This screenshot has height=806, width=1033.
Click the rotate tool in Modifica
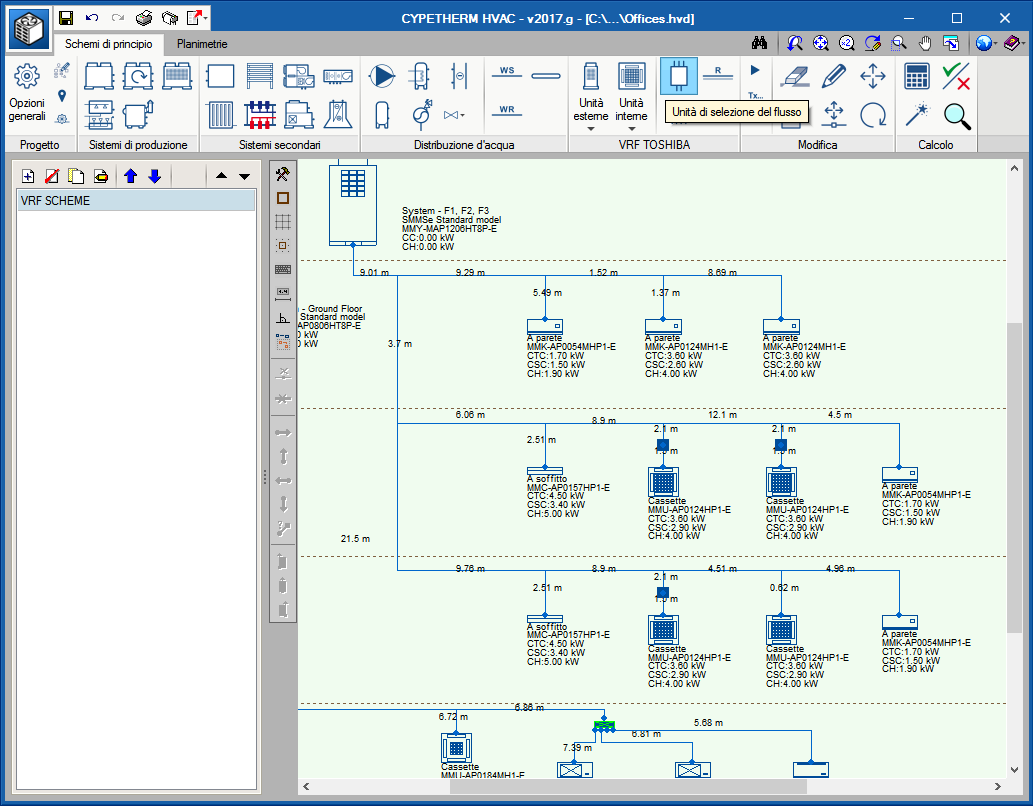coord(873,115)
